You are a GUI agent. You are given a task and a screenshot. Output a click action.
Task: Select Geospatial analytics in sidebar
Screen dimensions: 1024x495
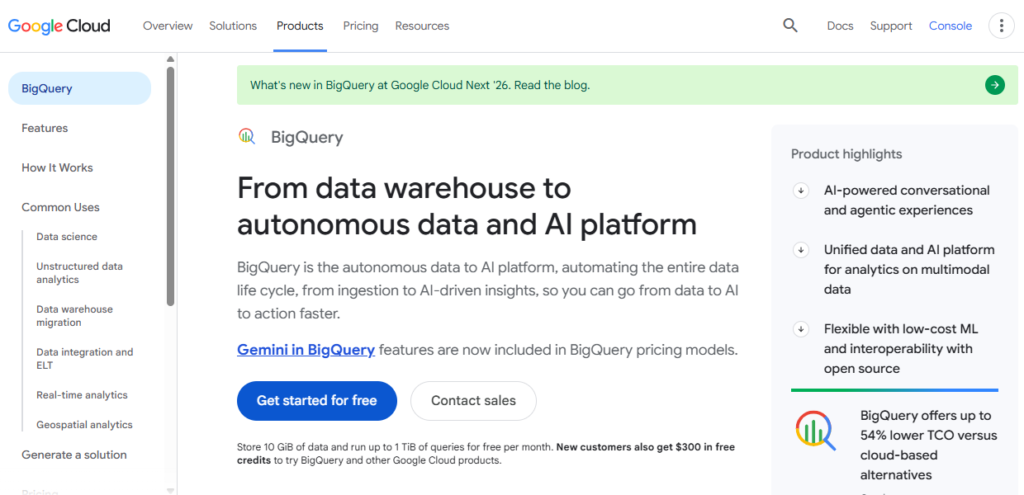(x=84, y=424)
